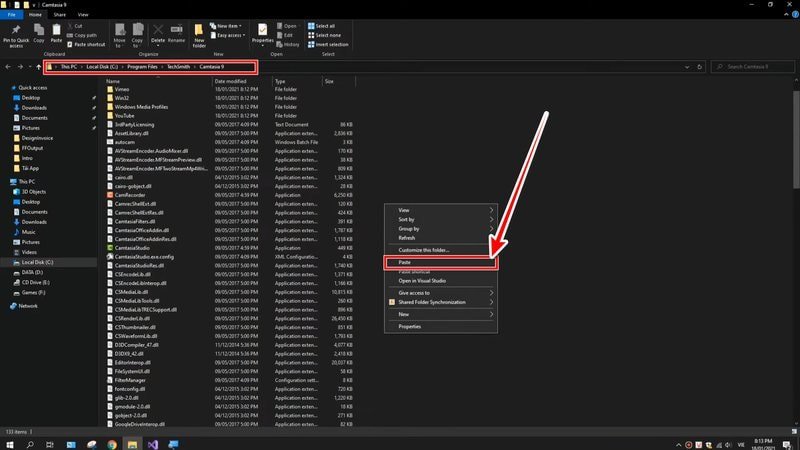Select DesignInvoice folder in navigation pane
Screen dimensions: 800x450
tap(37, 138)
